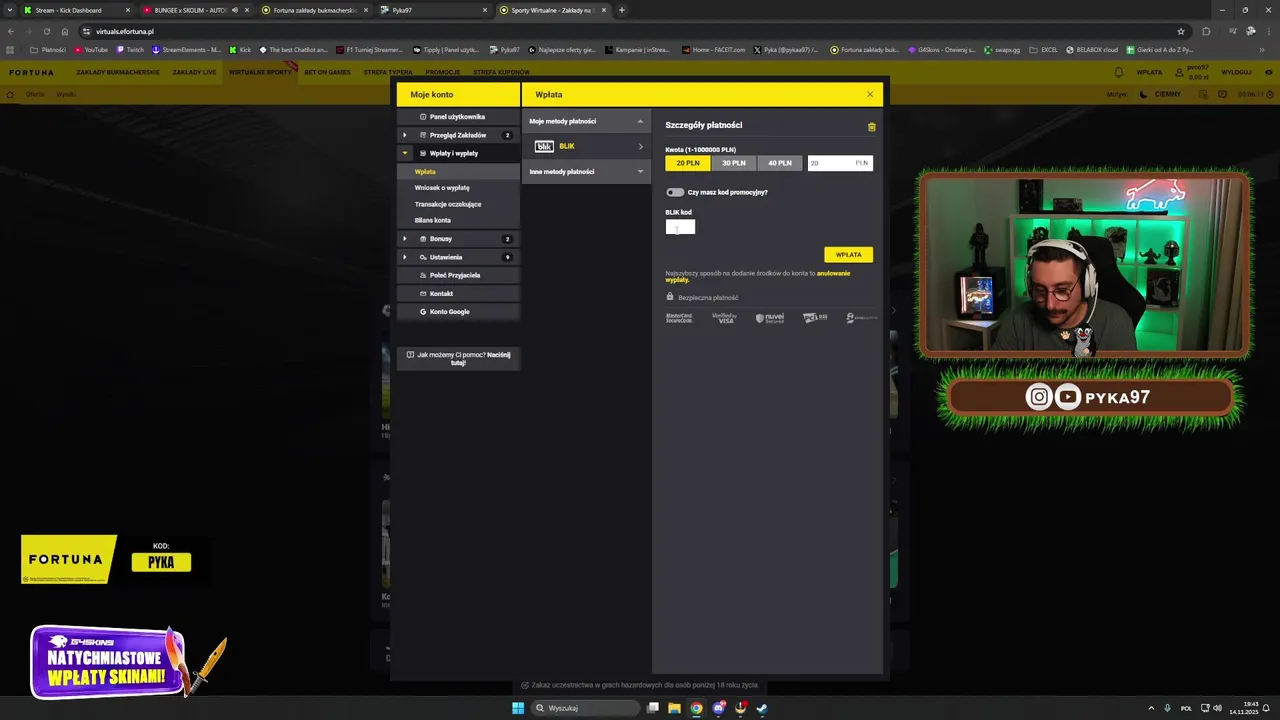Select the 40 PLN amount
The width and height of the screenshot is (1280, 720).
[x=780, y=163]
